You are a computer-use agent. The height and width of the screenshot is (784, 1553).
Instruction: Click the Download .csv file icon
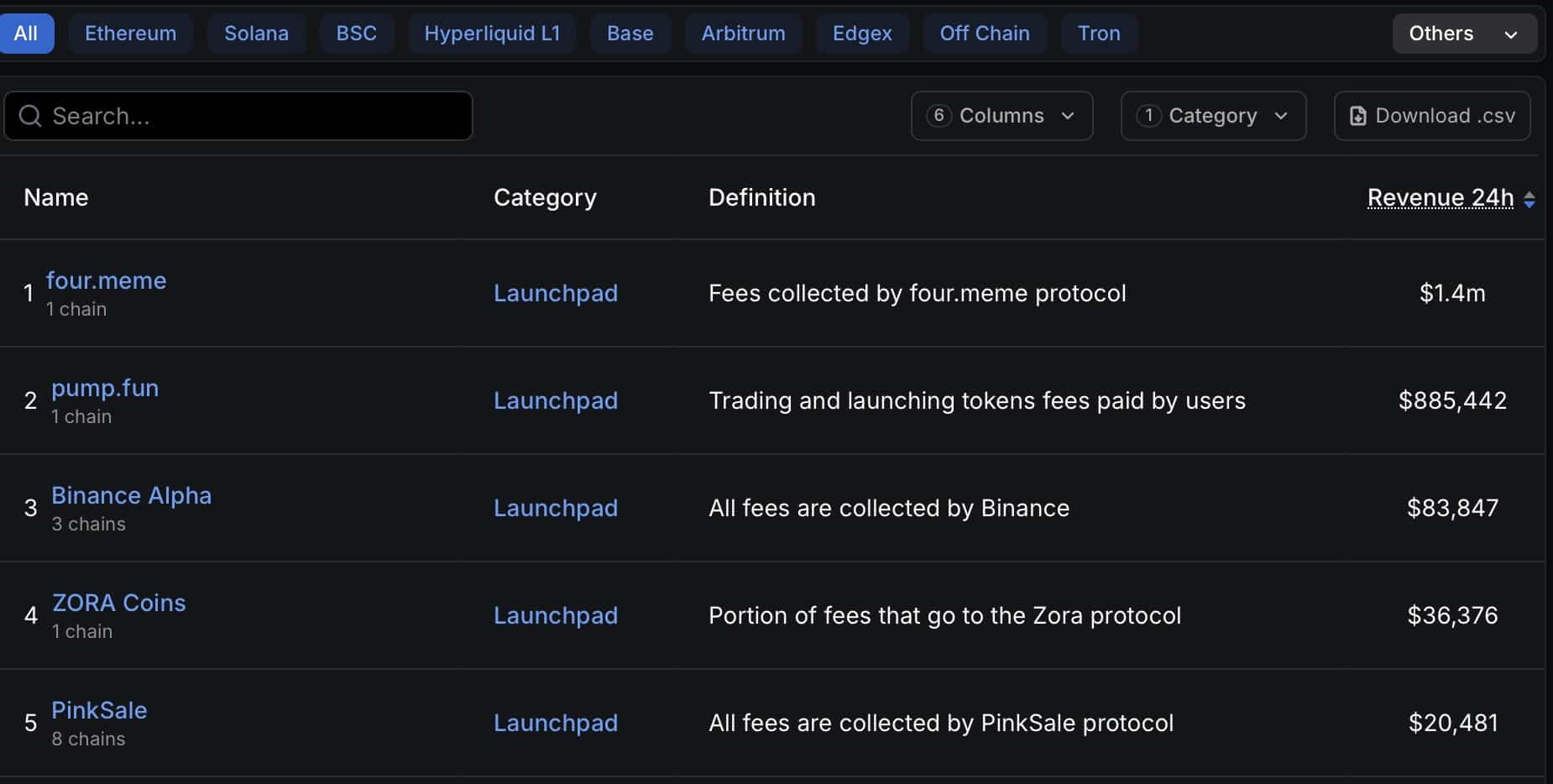pos(1357,116)
